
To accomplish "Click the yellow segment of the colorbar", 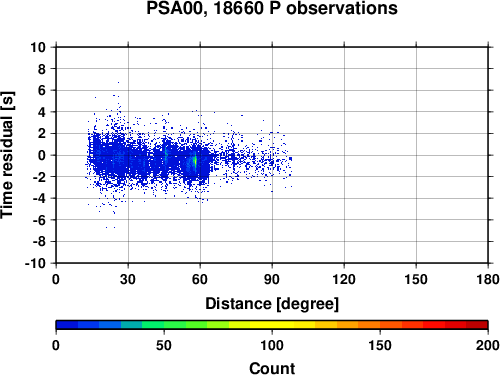I will 272,325.
